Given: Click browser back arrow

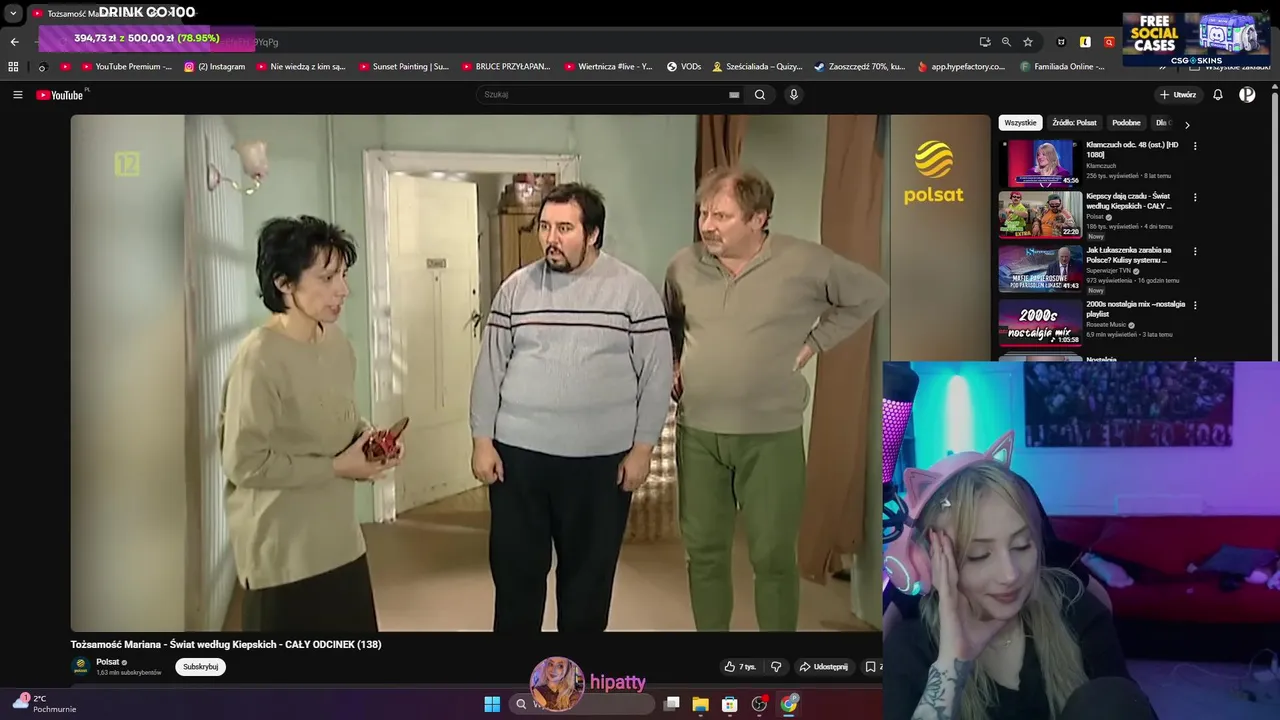Looking at the screenshot, I should point(14,42).
